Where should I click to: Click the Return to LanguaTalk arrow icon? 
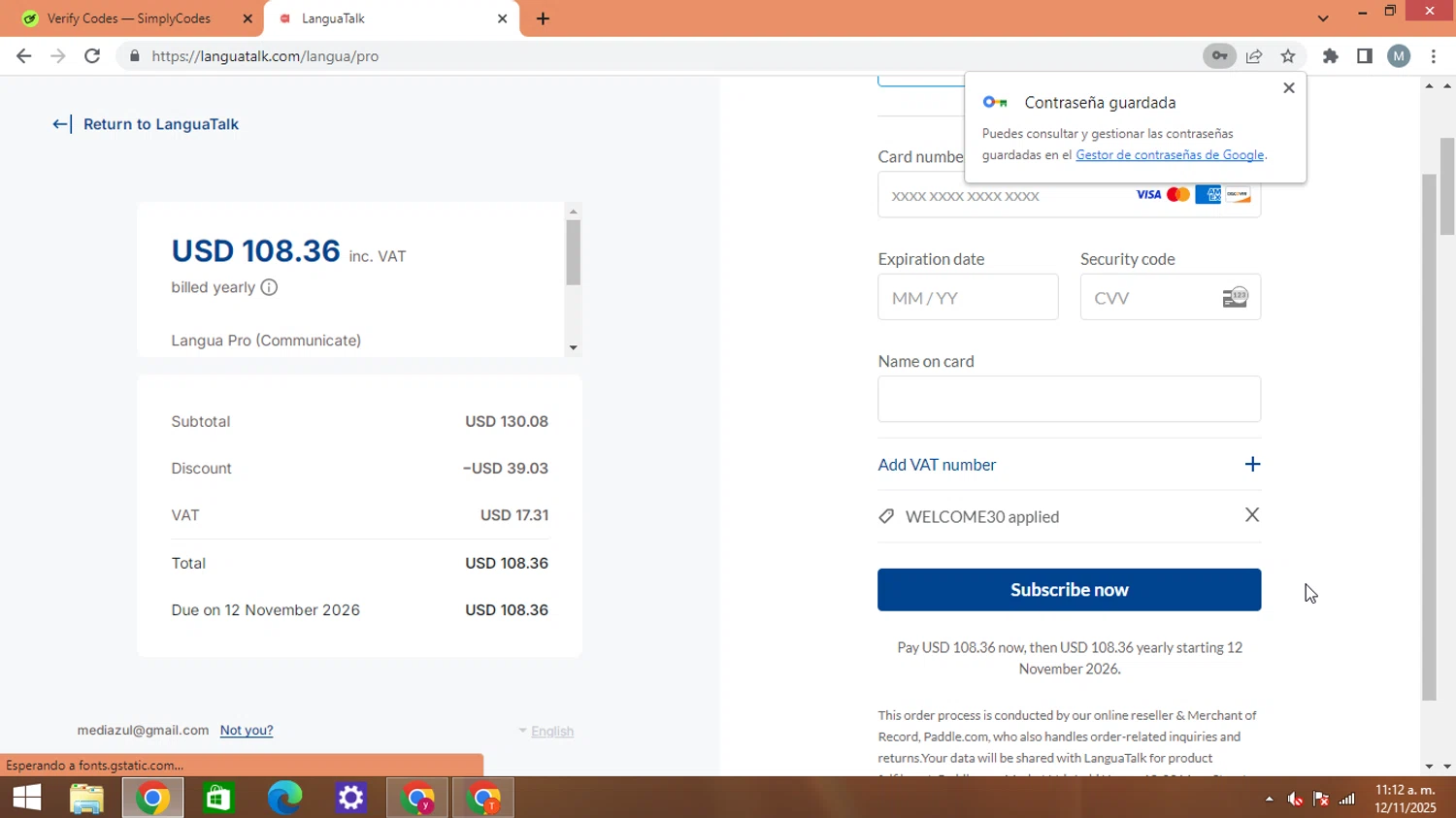pos(61,124)
